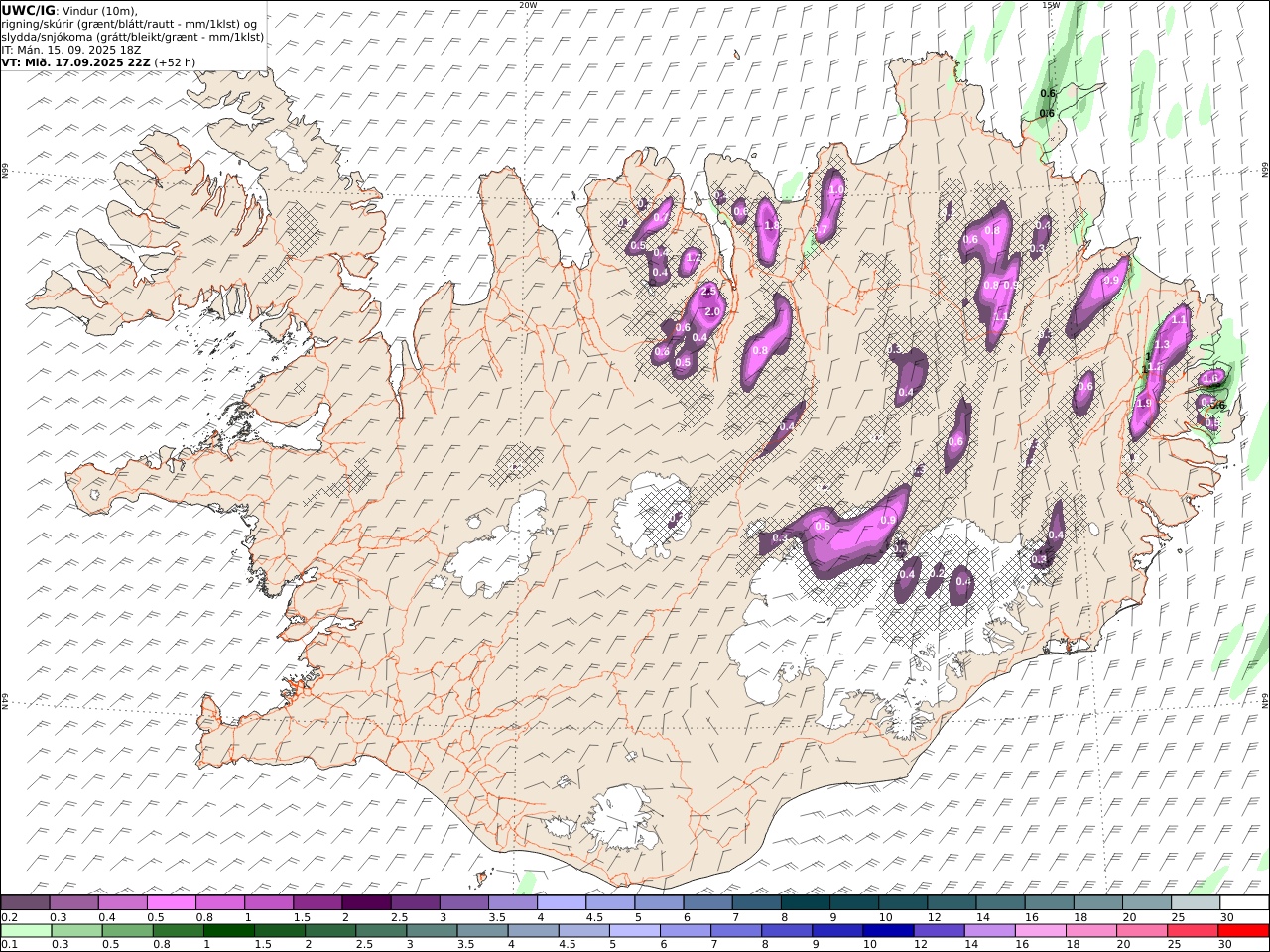
Task: Select the hot pink 20 swatch, lower legend
Action: [x=1142, y=931]
